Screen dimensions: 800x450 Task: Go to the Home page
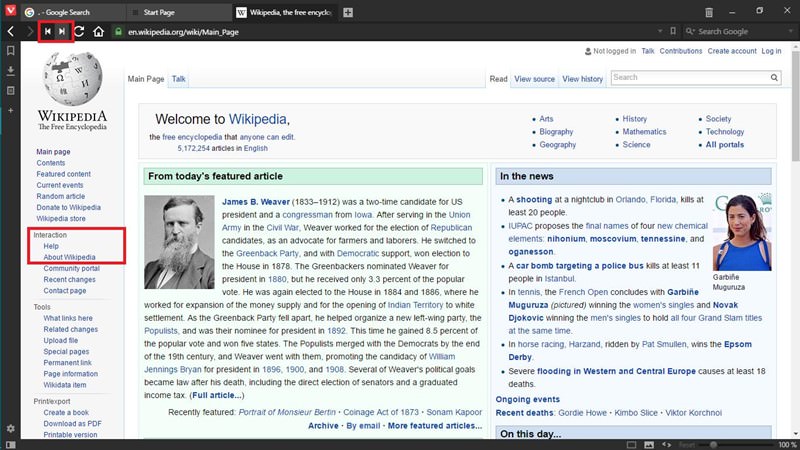point(98,32)
